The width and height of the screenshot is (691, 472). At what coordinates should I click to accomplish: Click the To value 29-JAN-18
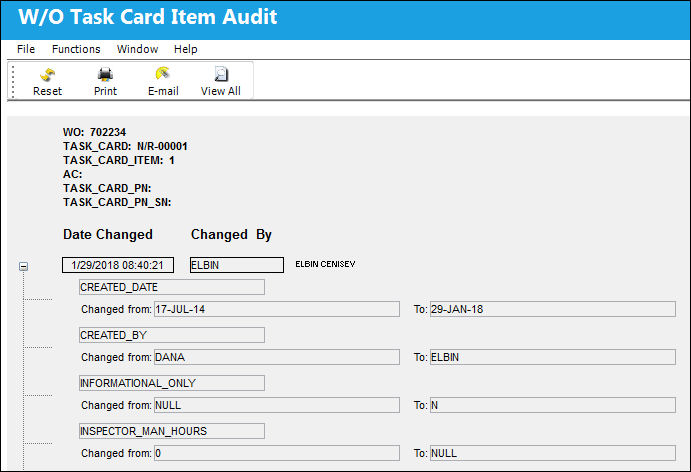pyautogui.click(x=553, y=309)
